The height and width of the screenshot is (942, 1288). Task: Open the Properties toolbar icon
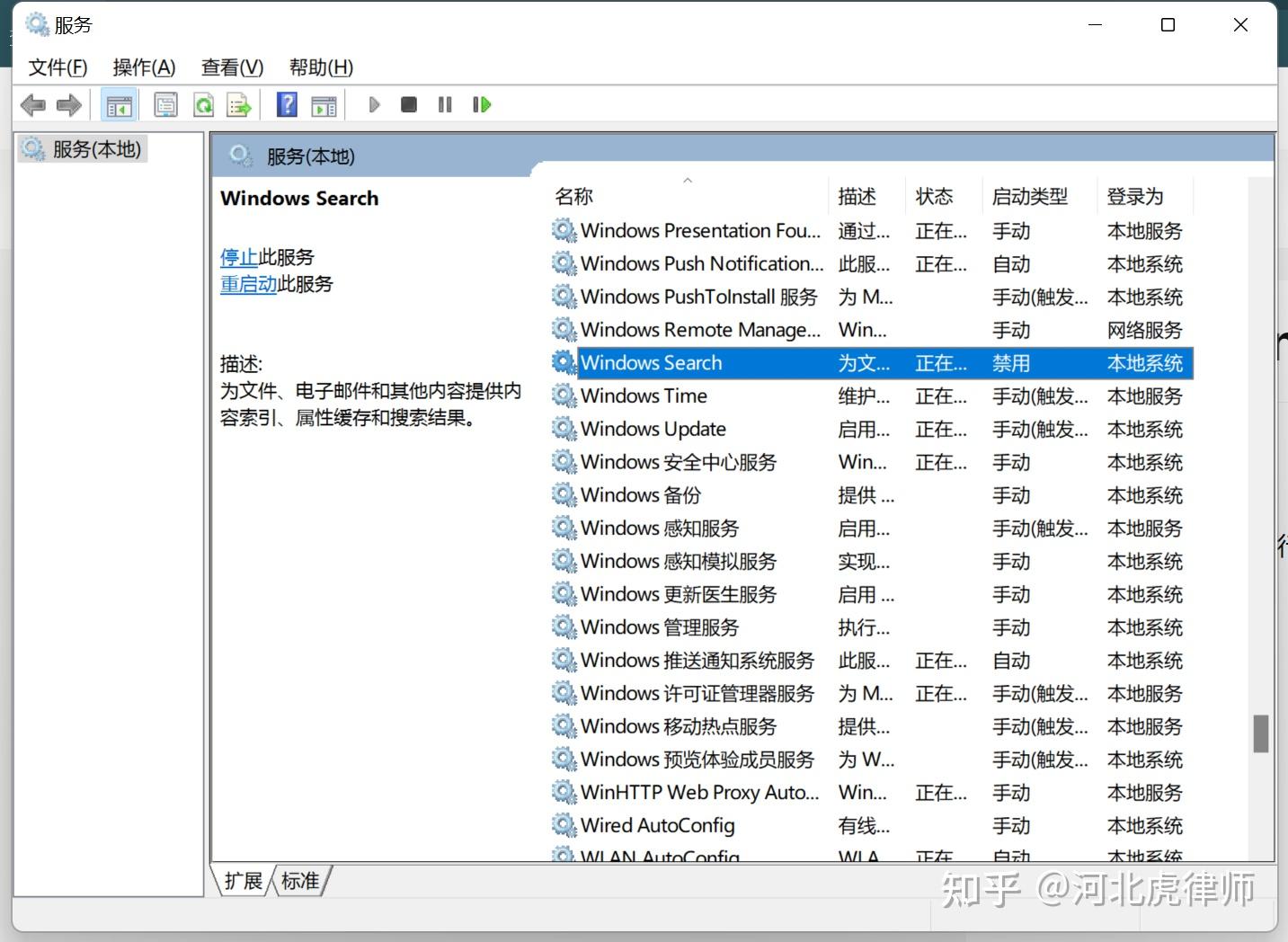coord(166,105)
